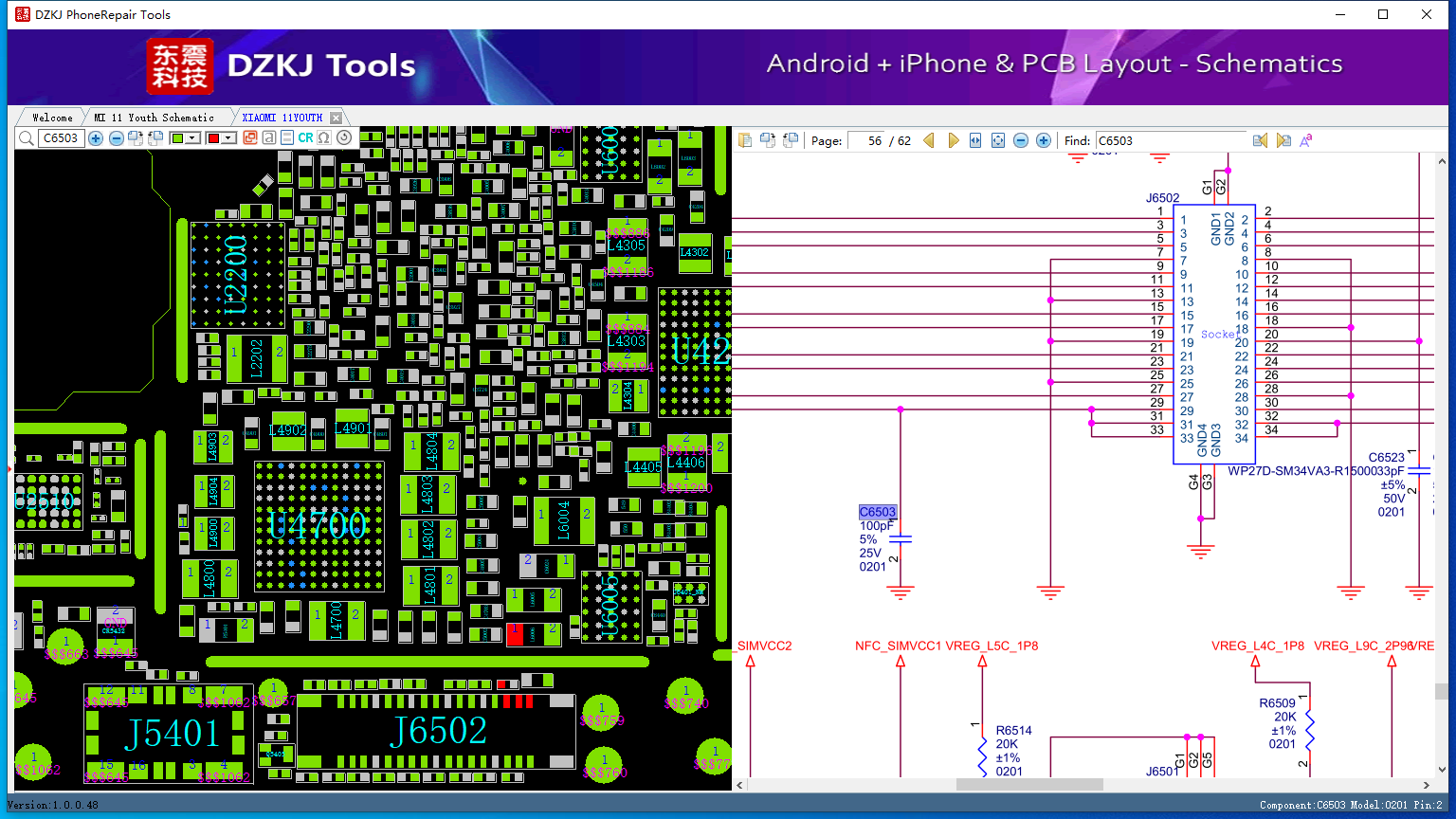Viewport: 1456px width, 819px height.
Task: Click the red color swatch
Action: [213, 138]
